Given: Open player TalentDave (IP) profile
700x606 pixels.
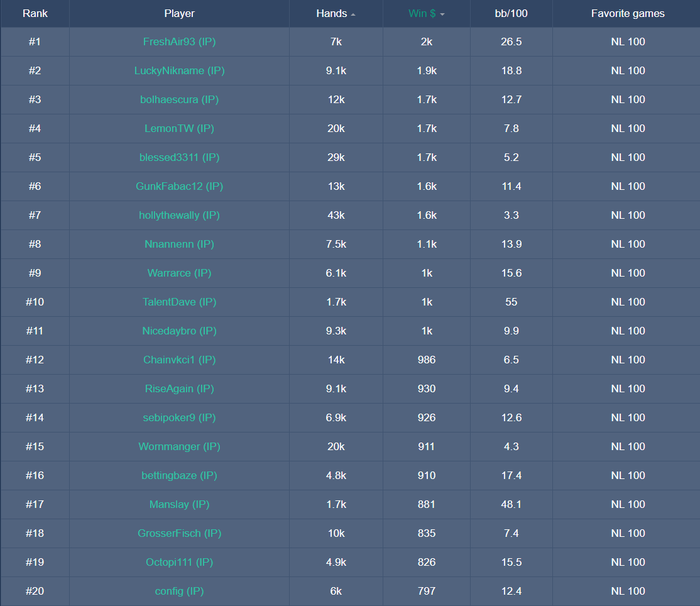Looking at the screenshot, I should pos(179,302).
